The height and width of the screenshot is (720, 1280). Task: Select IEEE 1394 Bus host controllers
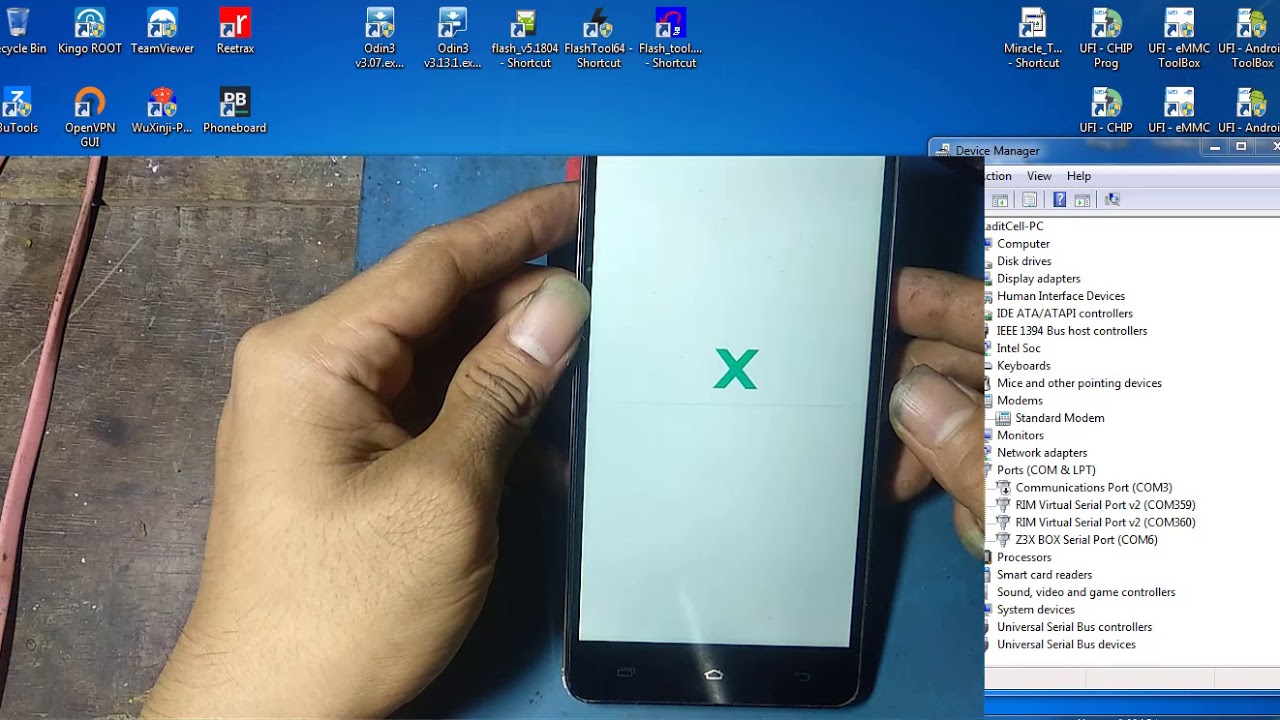1071,331
